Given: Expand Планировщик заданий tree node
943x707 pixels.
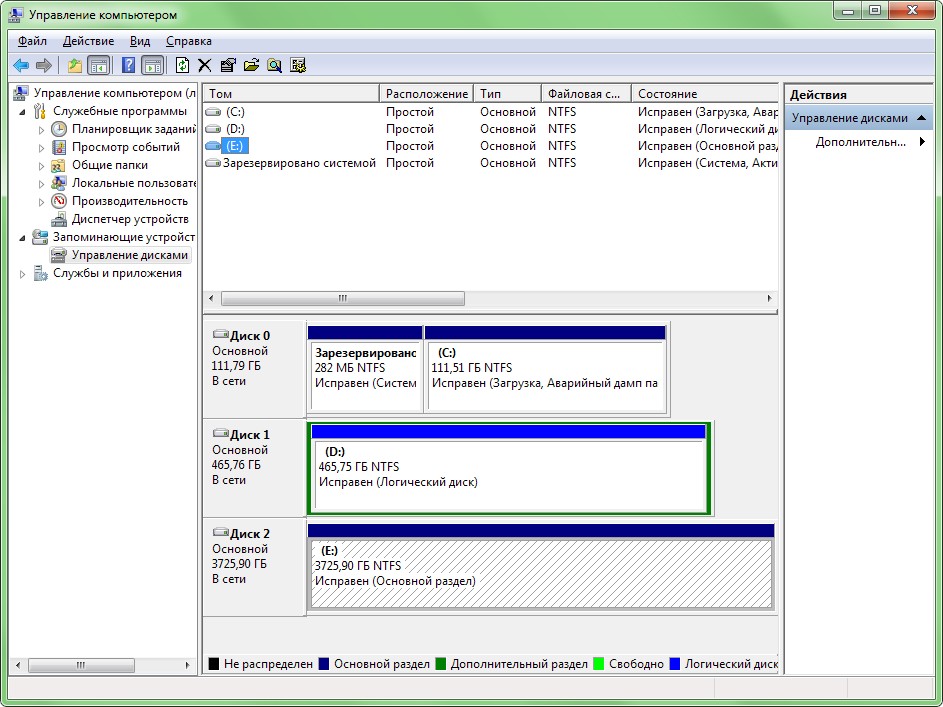Looking at the screenshot, I should tap(41, 130).
